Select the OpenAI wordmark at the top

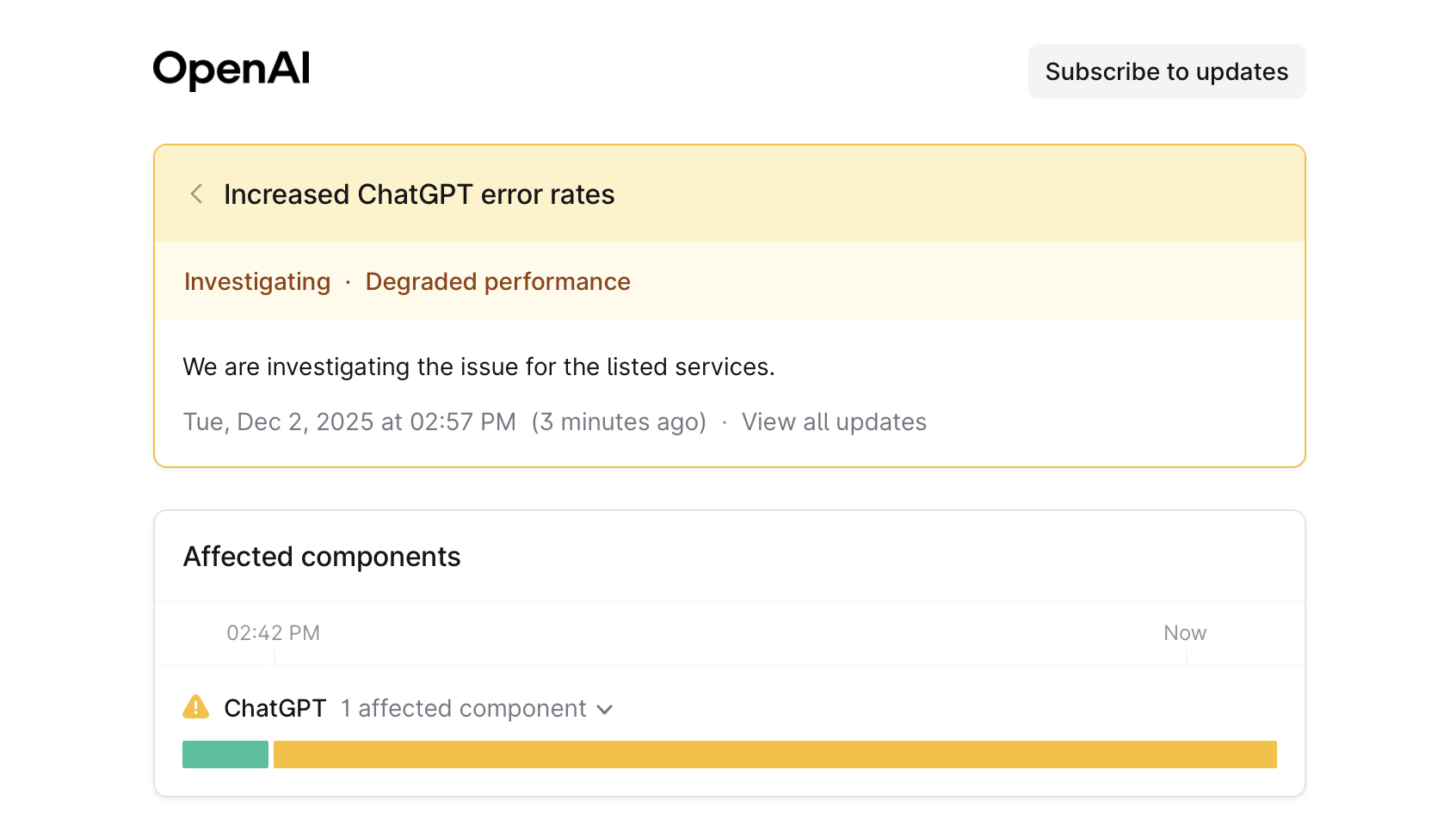[231, 71]
